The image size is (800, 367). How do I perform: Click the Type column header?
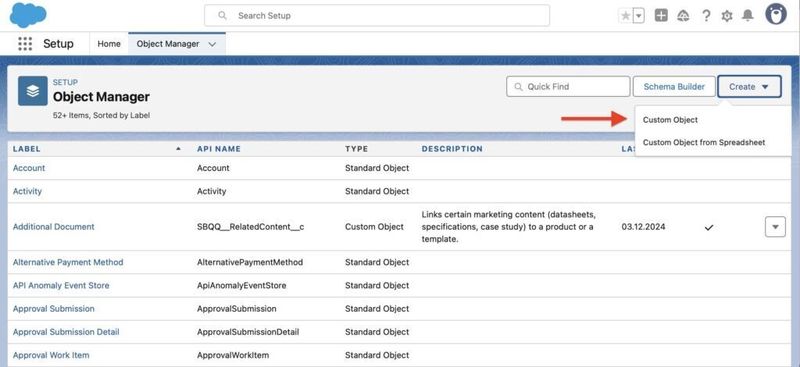point(356,149)
